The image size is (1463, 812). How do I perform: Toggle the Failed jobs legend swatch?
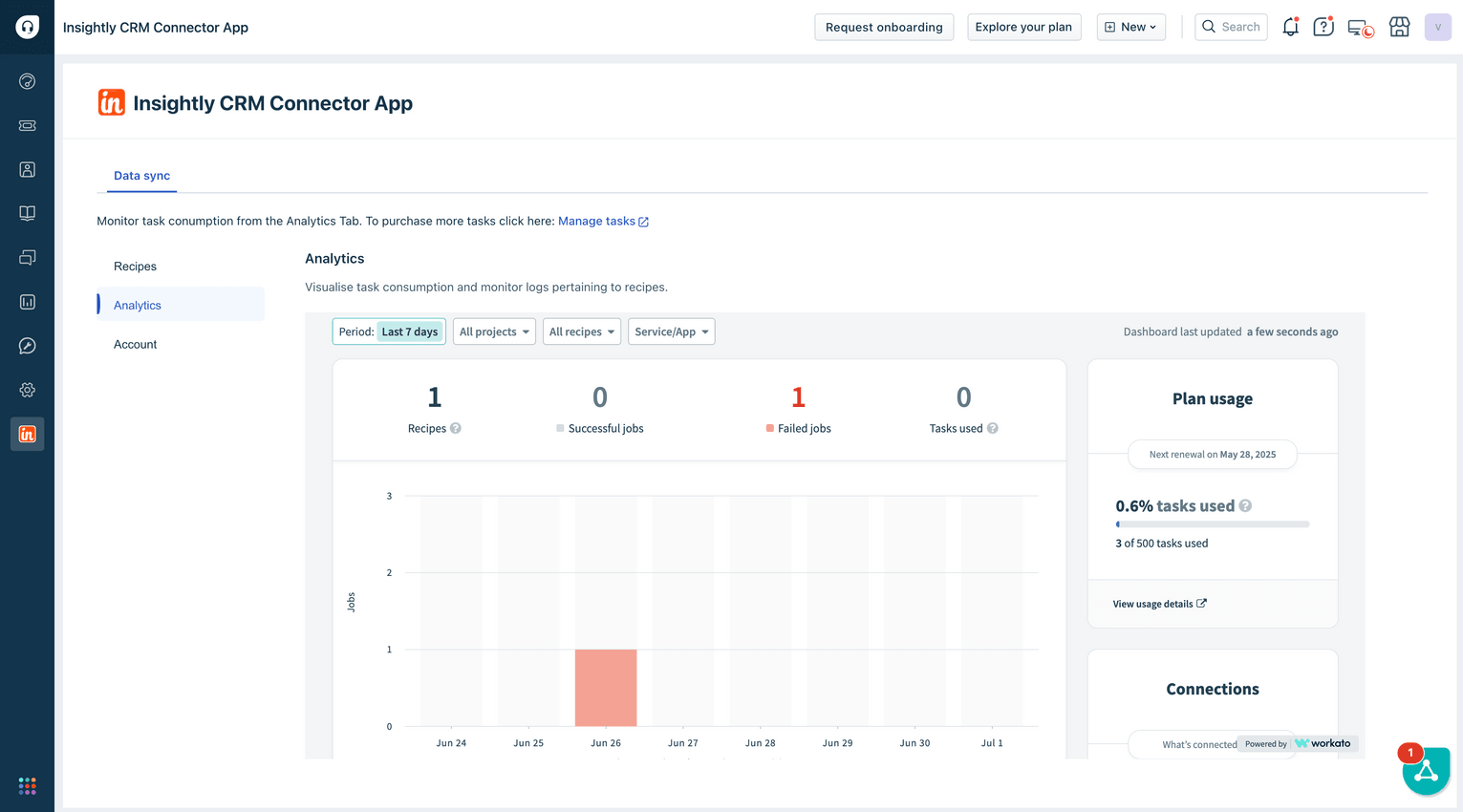tap(770, 428)
